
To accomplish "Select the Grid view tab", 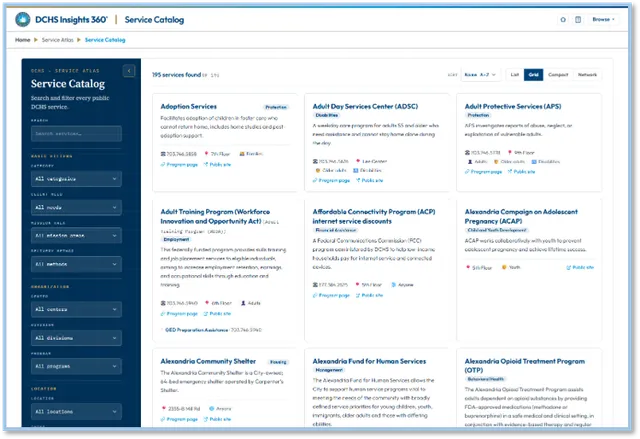I will tap(533, 75).
